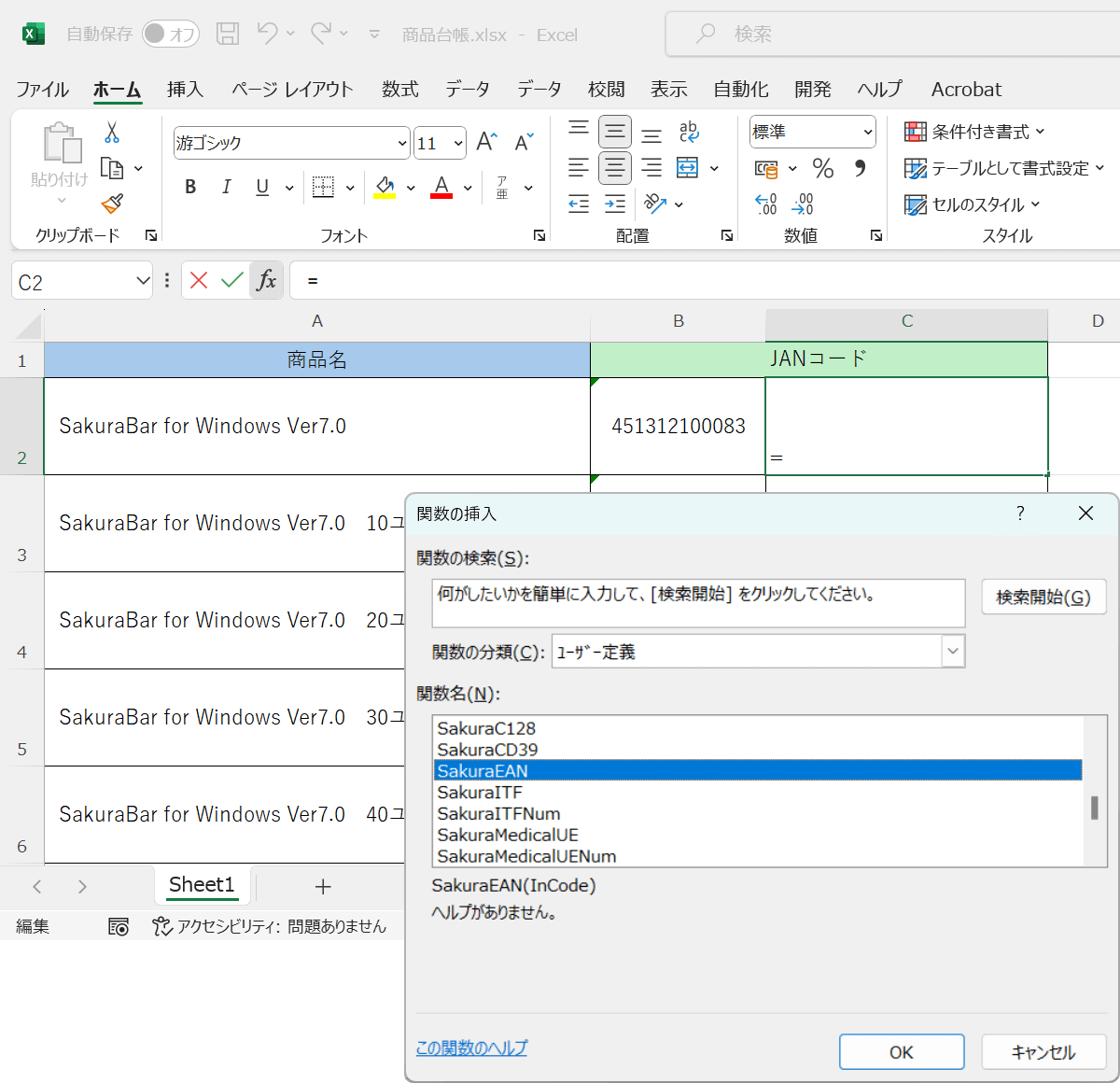Click the phonetic guide (ア亜) icon
The image size is (1120, 1083).
502,187
